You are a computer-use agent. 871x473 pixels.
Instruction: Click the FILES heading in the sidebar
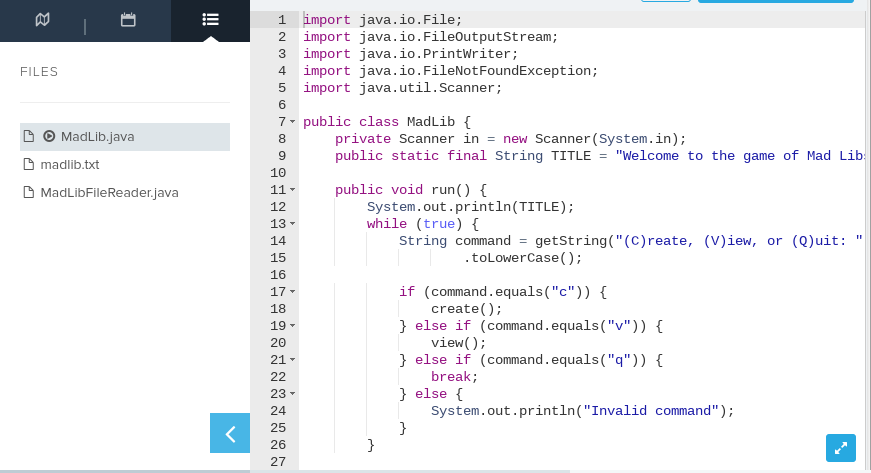click(39, 72)
